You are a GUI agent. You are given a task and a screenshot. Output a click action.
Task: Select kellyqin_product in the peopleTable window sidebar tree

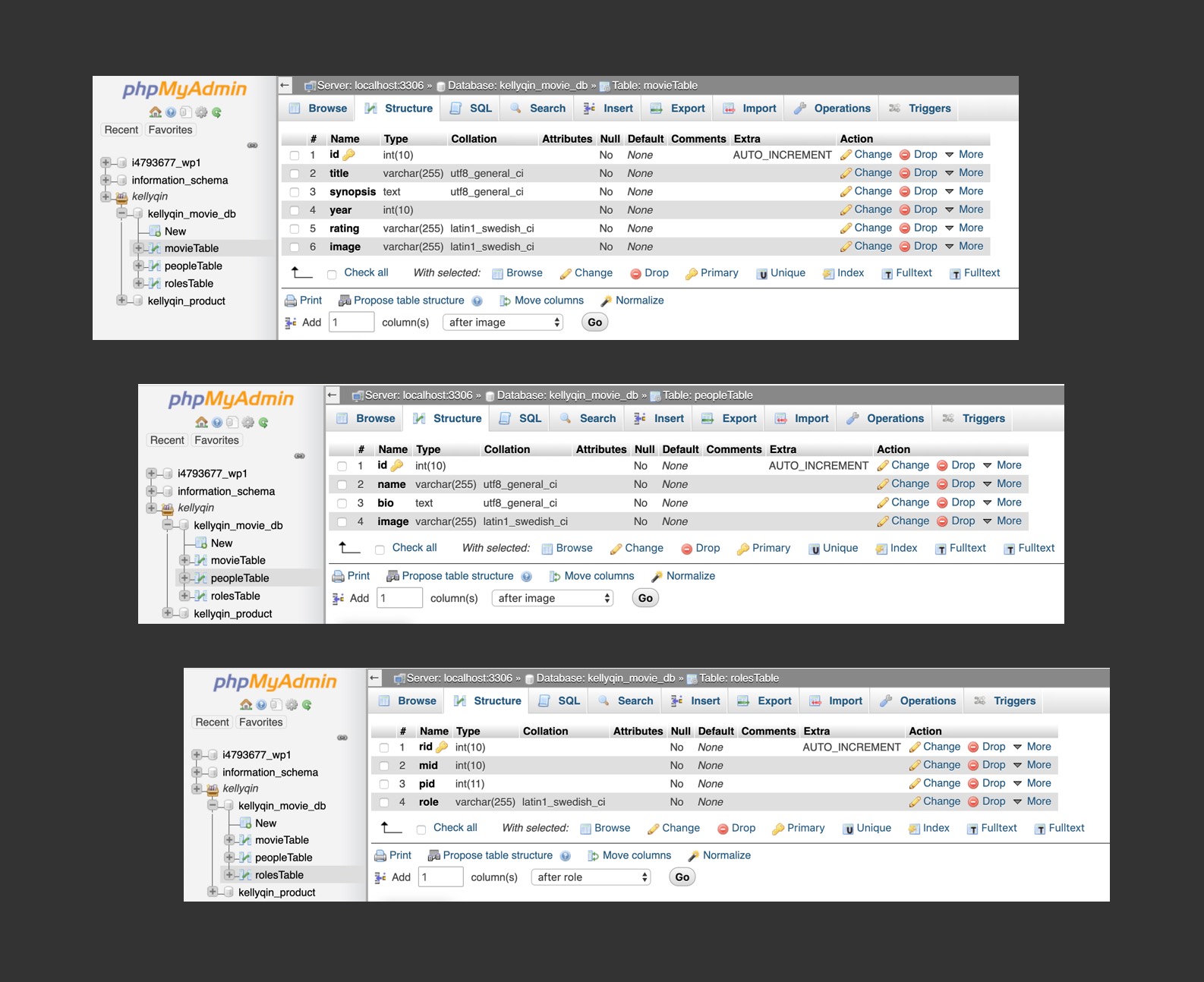point(232,614)
